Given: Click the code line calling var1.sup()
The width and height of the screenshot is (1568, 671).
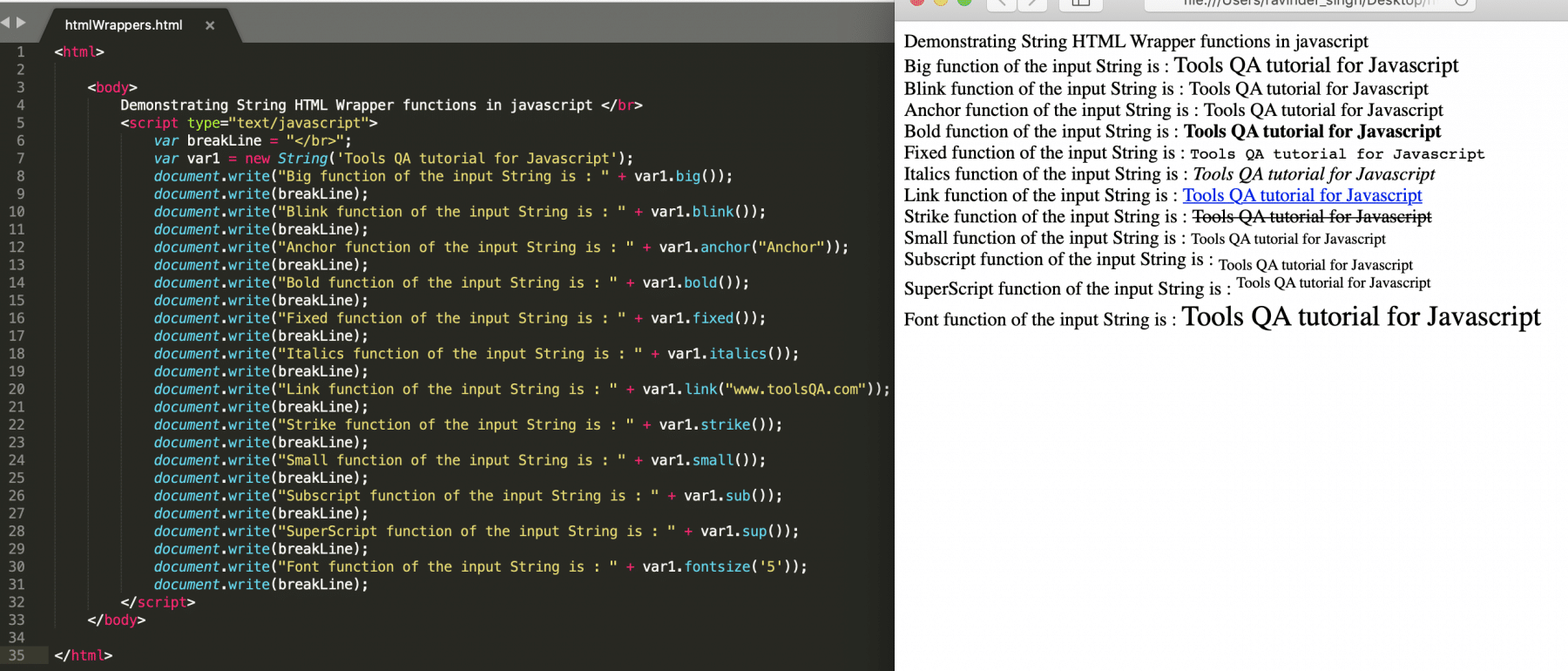Looking at the screenshot, I should [x=476, y=531].
